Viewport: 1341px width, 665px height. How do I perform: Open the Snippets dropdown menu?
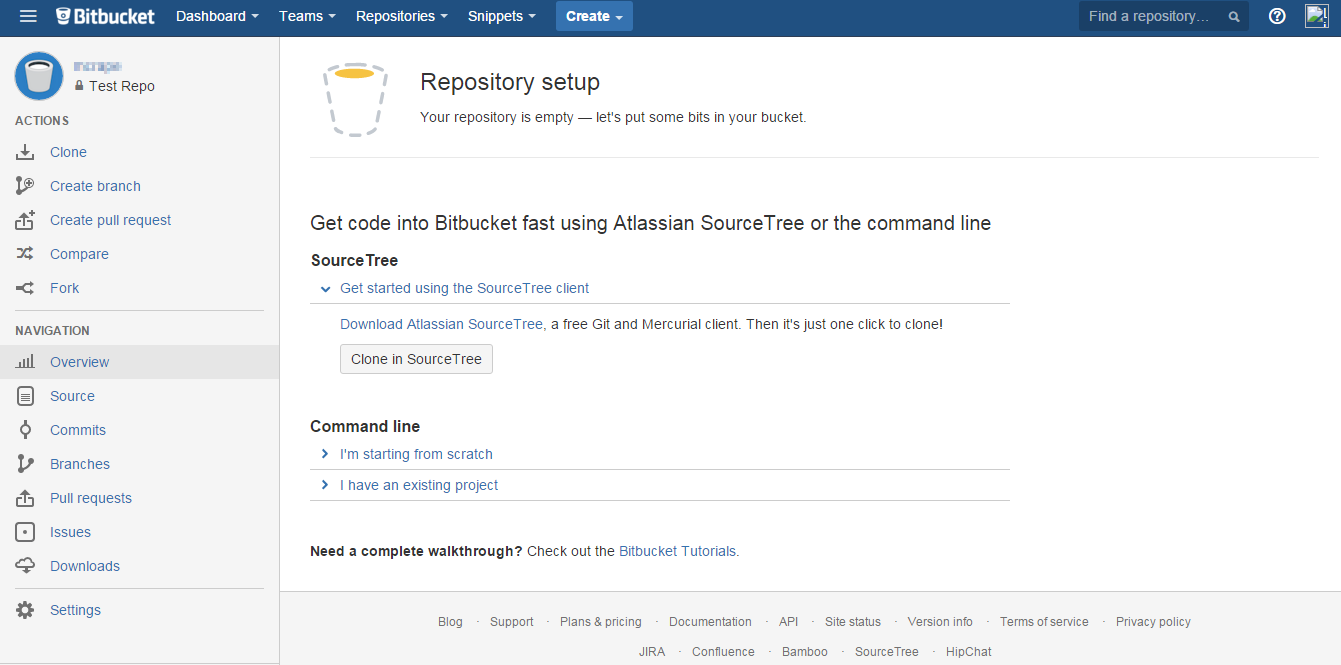pyautogui.click(x=502, y=16)
